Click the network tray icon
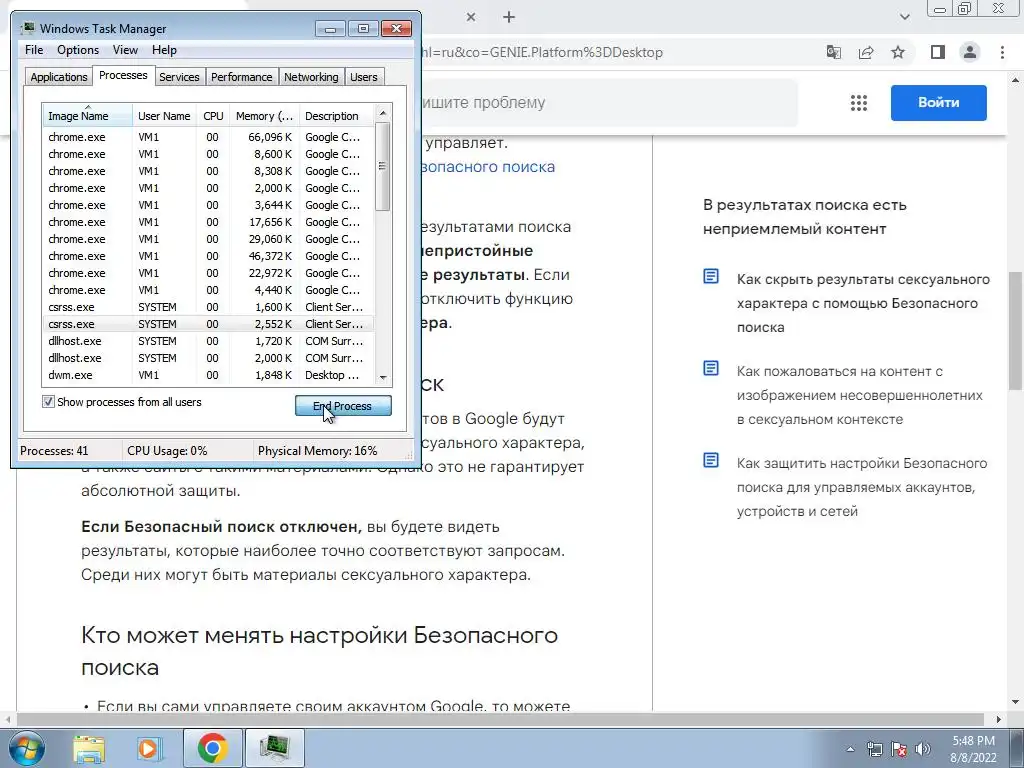 [x=874, y=749]
